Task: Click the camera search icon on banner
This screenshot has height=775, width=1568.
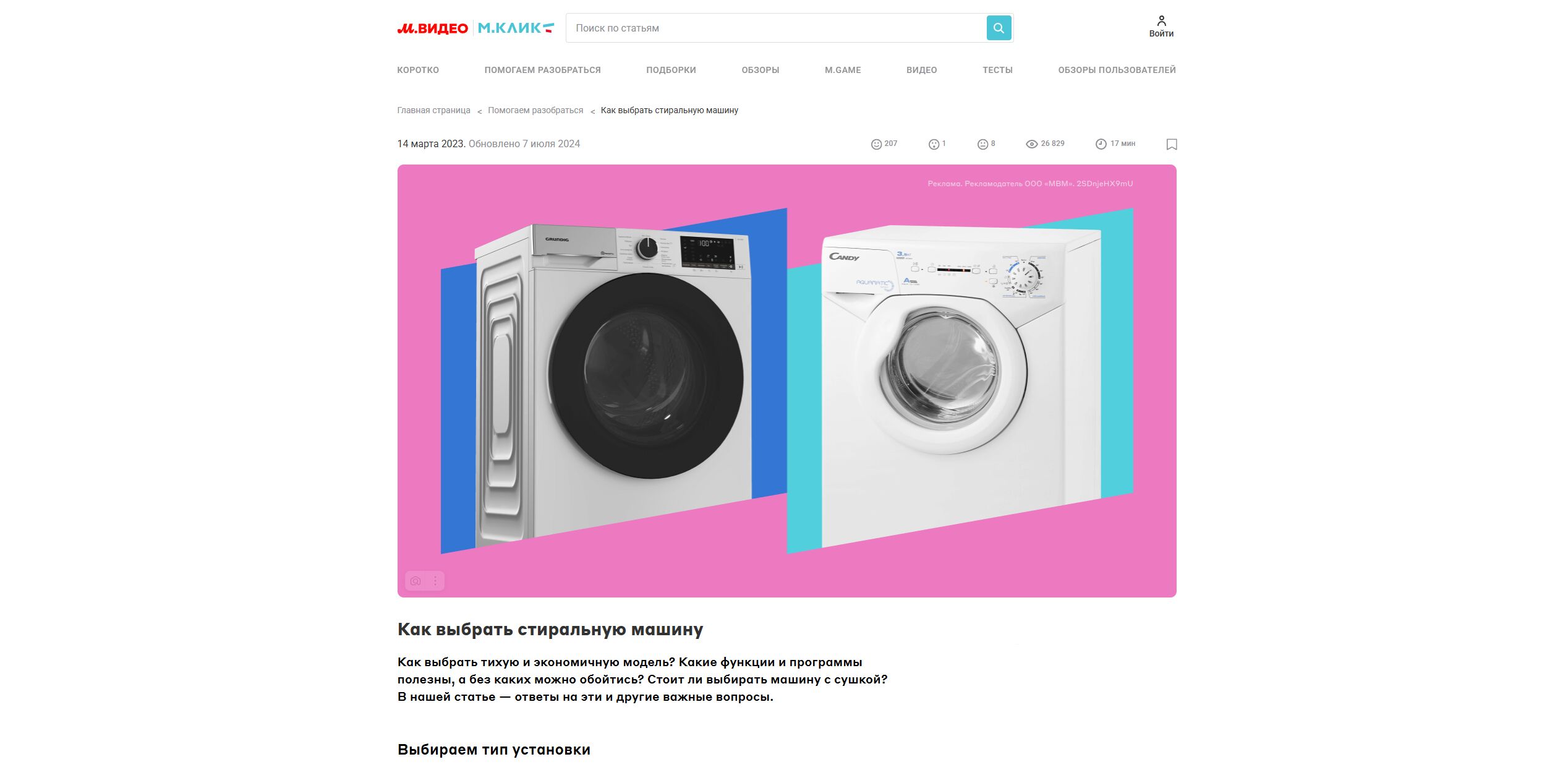Action: pos(415,581)
